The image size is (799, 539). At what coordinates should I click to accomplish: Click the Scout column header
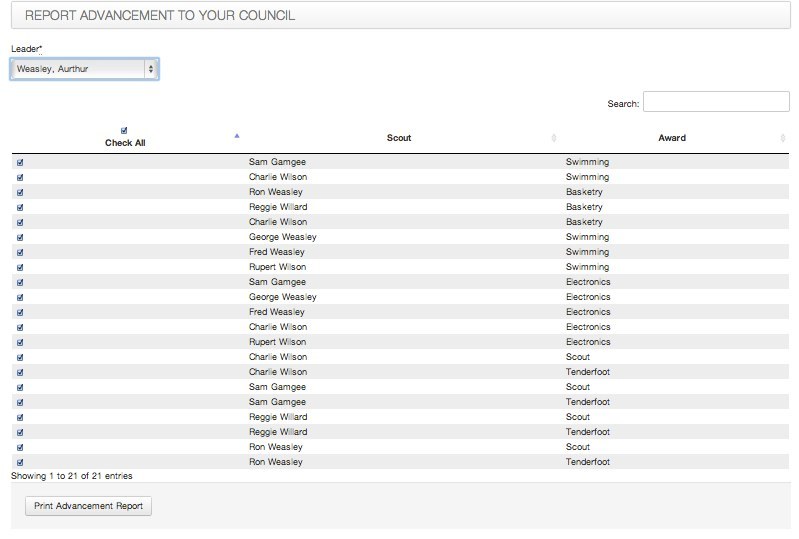(398, 138)
